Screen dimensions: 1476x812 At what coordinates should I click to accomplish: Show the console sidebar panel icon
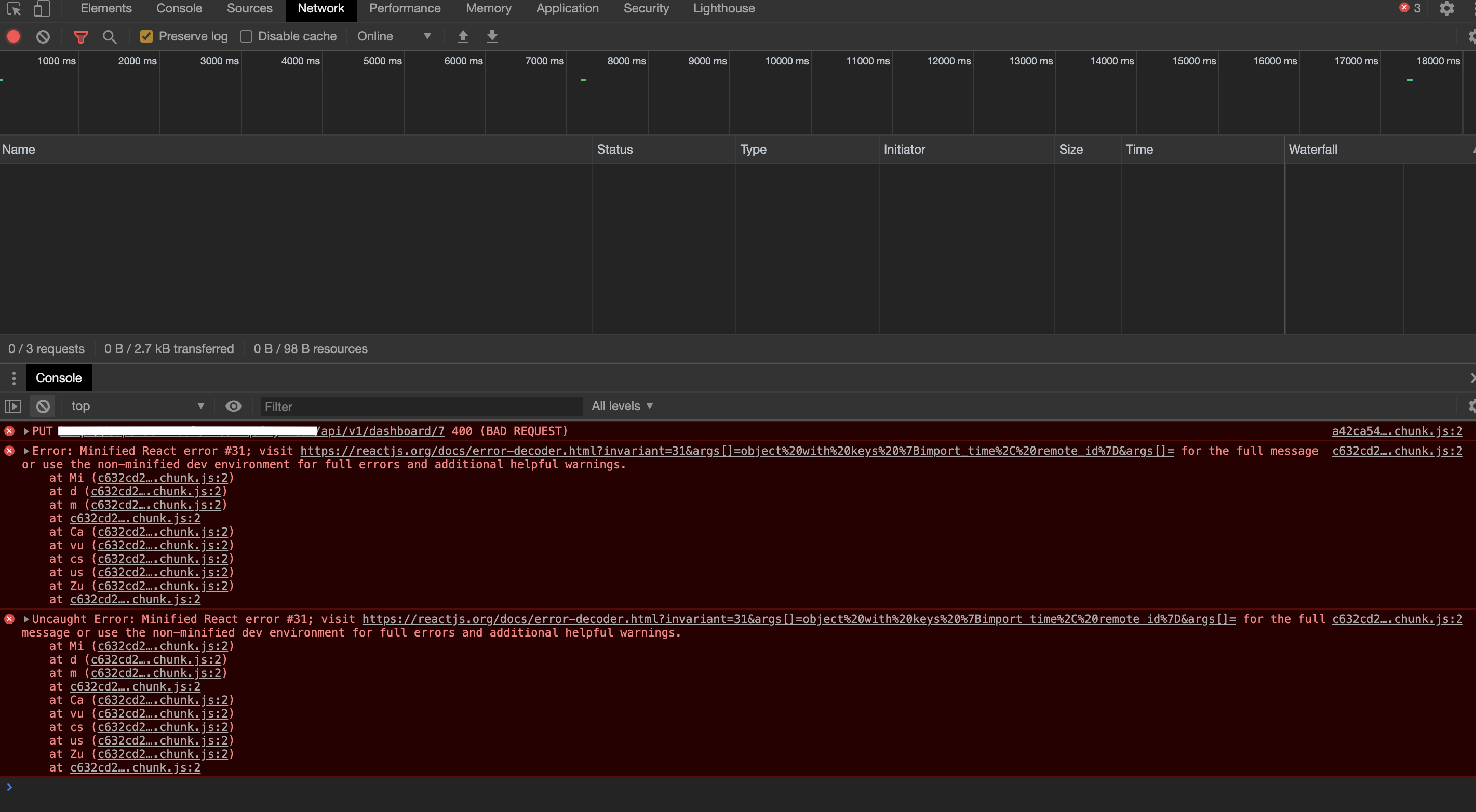pyautogui.click(x=12, y=407)
